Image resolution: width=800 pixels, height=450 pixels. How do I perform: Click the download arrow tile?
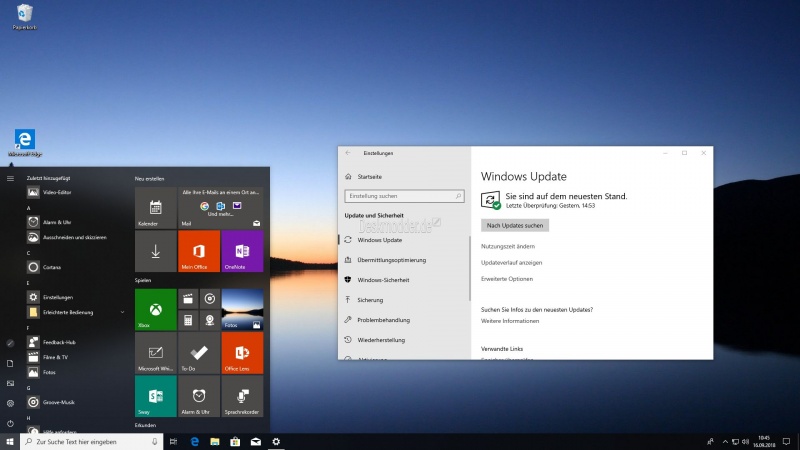pyautogui.click(x=156, y=251)
